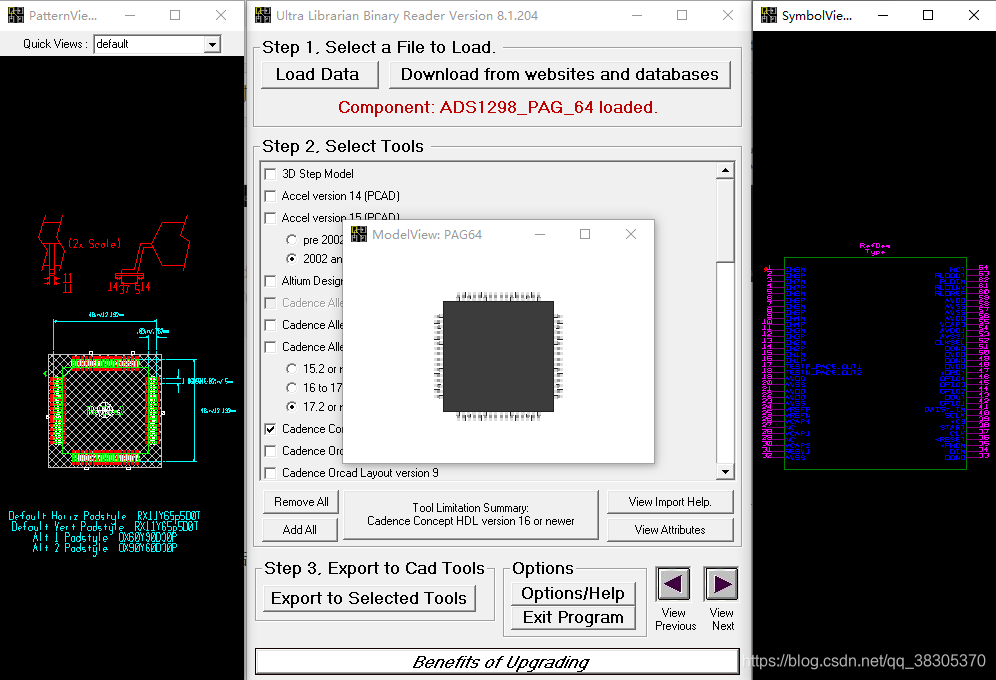Select the 2002 and later radio option
The image size is (996, 680).
pos(291,258)
